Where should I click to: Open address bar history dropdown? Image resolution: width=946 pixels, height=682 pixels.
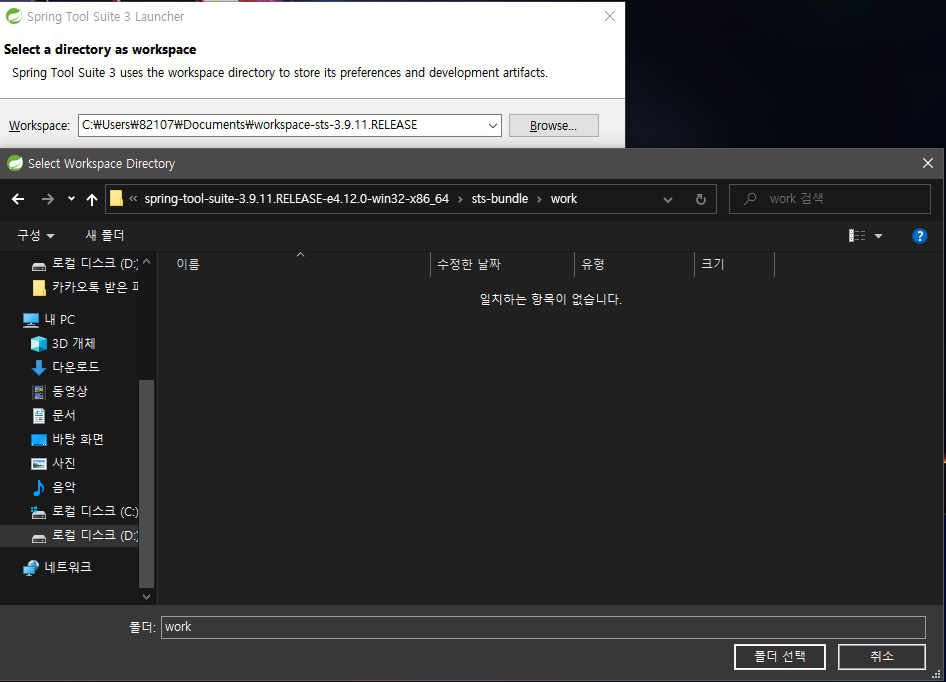(667, 199)
